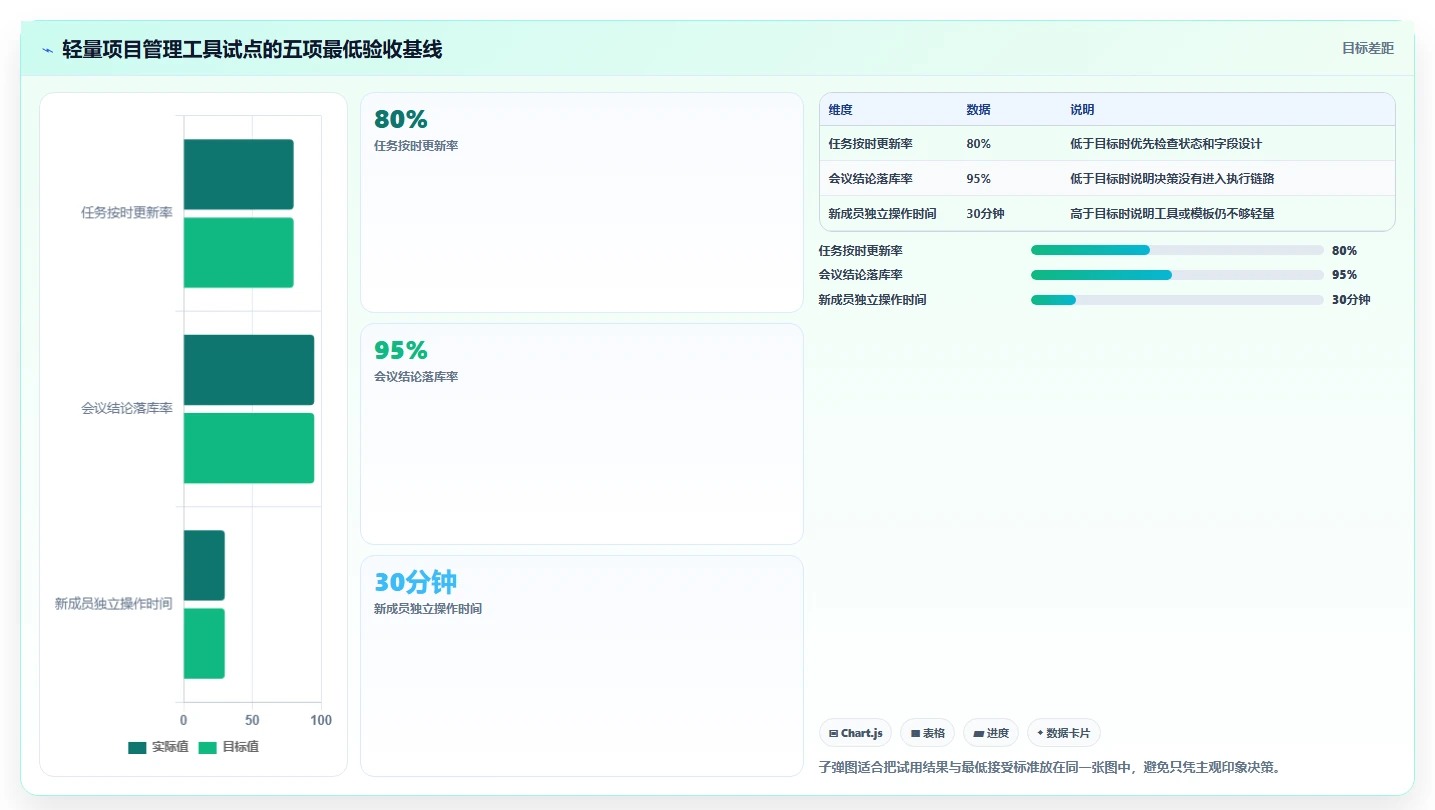
Task: Click the light green 目标值 bar for 任务按时更新率
Action: [238, 253]
